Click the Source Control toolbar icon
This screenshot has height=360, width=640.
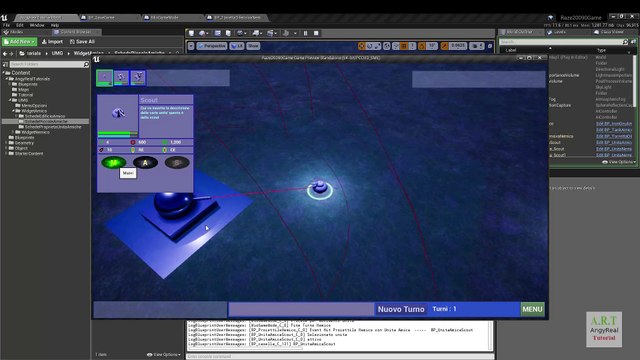[203, 33]
